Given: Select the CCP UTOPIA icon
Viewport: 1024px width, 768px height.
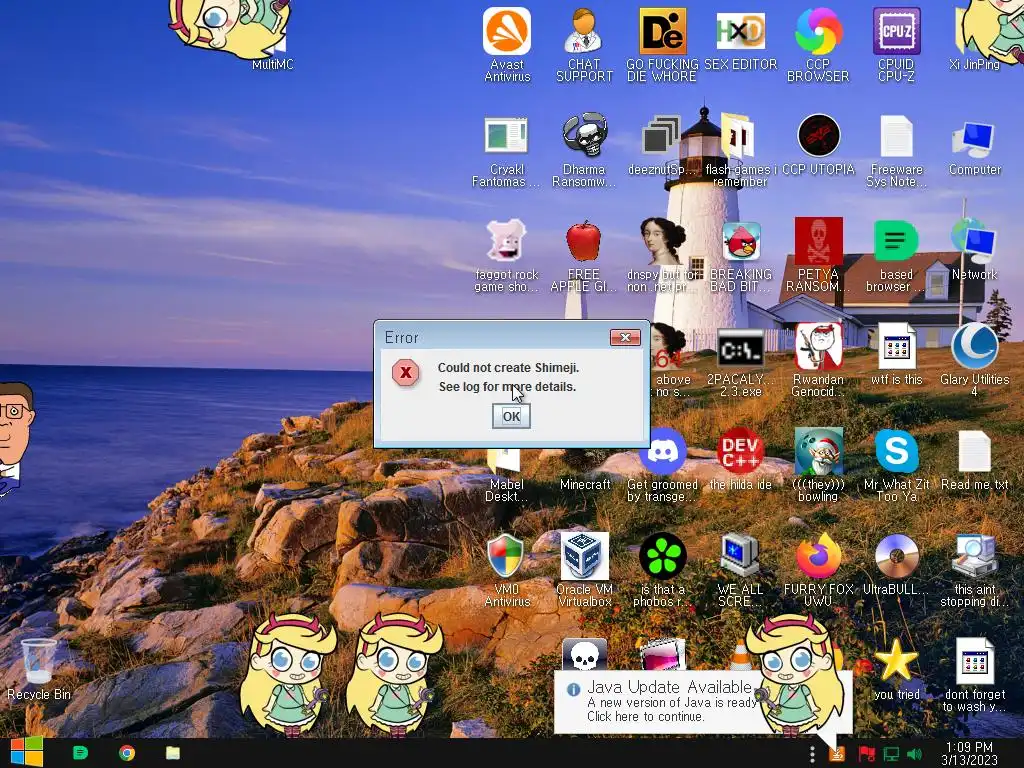Looking at the screenshot, I should (818, 145).
